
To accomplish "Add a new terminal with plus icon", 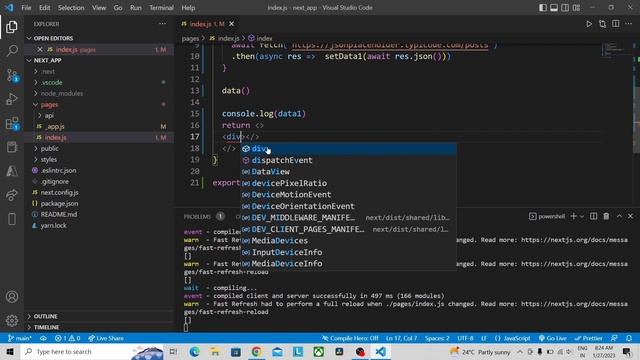I will 573,216.
